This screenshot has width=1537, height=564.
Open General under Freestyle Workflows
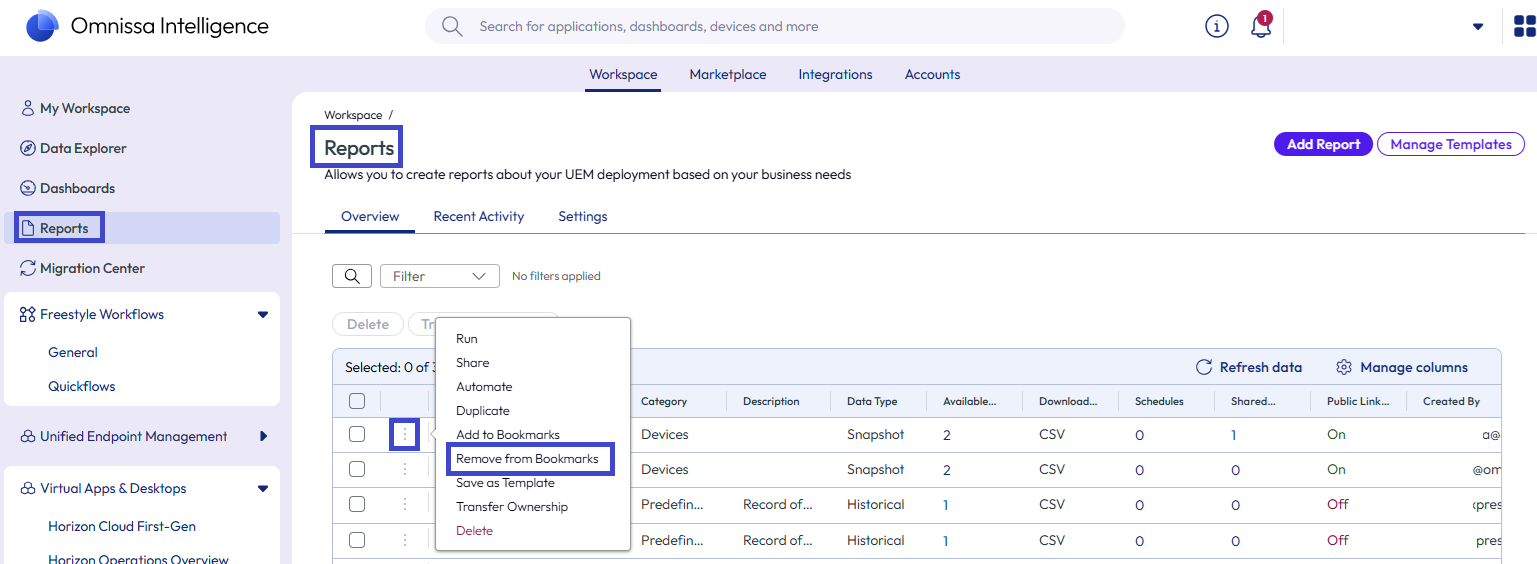coord(73,352)
